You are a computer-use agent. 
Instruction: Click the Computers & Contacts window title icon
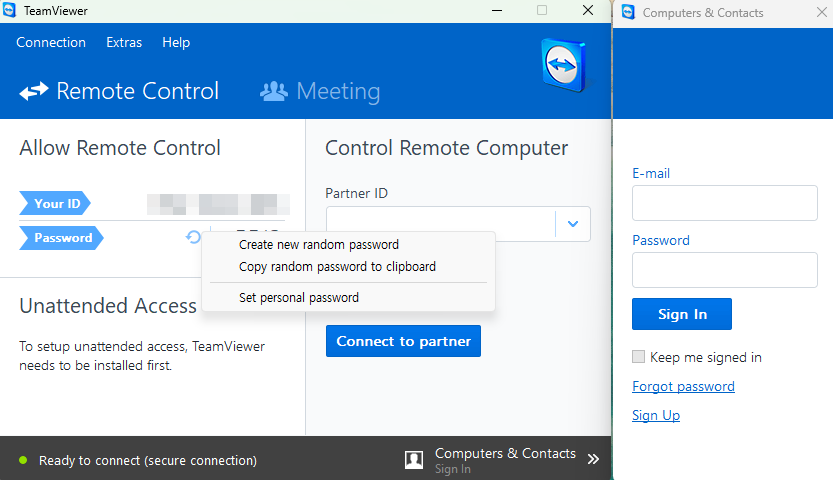(x=628, y=12)
